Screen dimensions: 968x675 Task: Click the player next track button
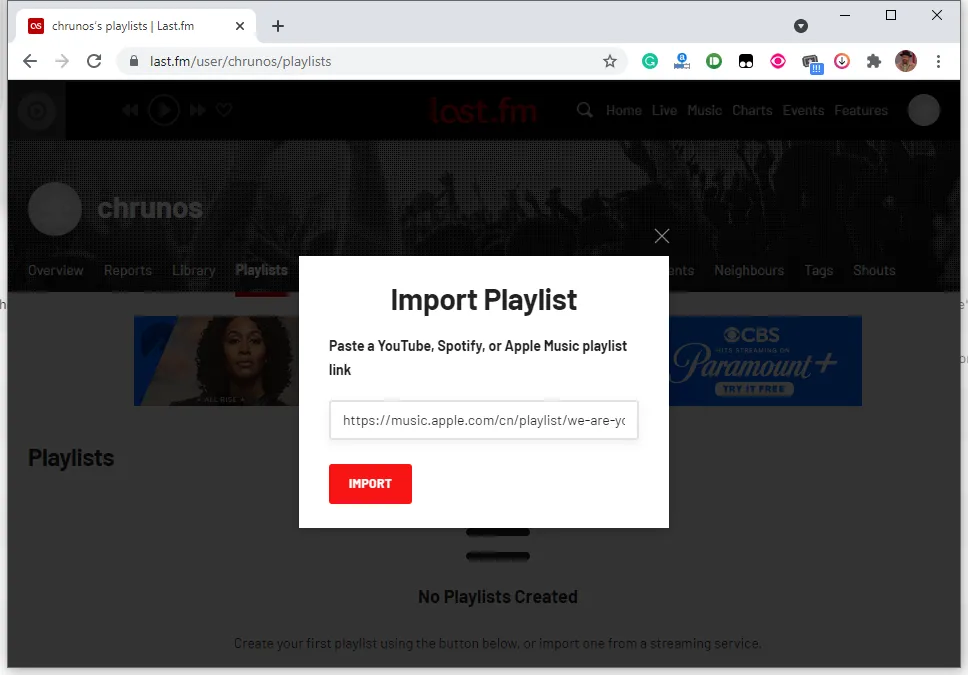[x=198, y=111]
